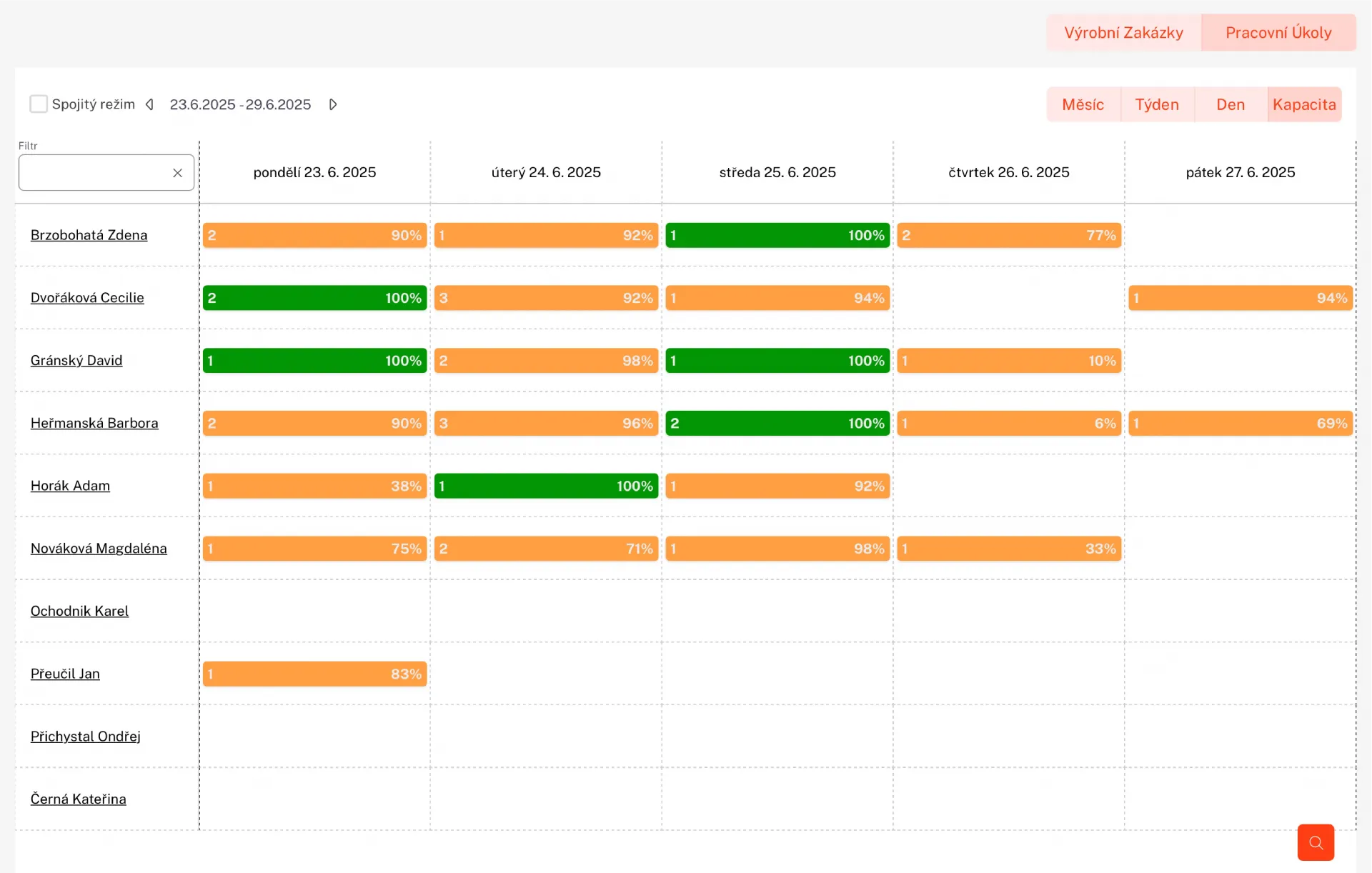Screen dimensions: 1372x873
Task: Click the date range 23.6.2025 - 29.6.2025
Action: 240,104
